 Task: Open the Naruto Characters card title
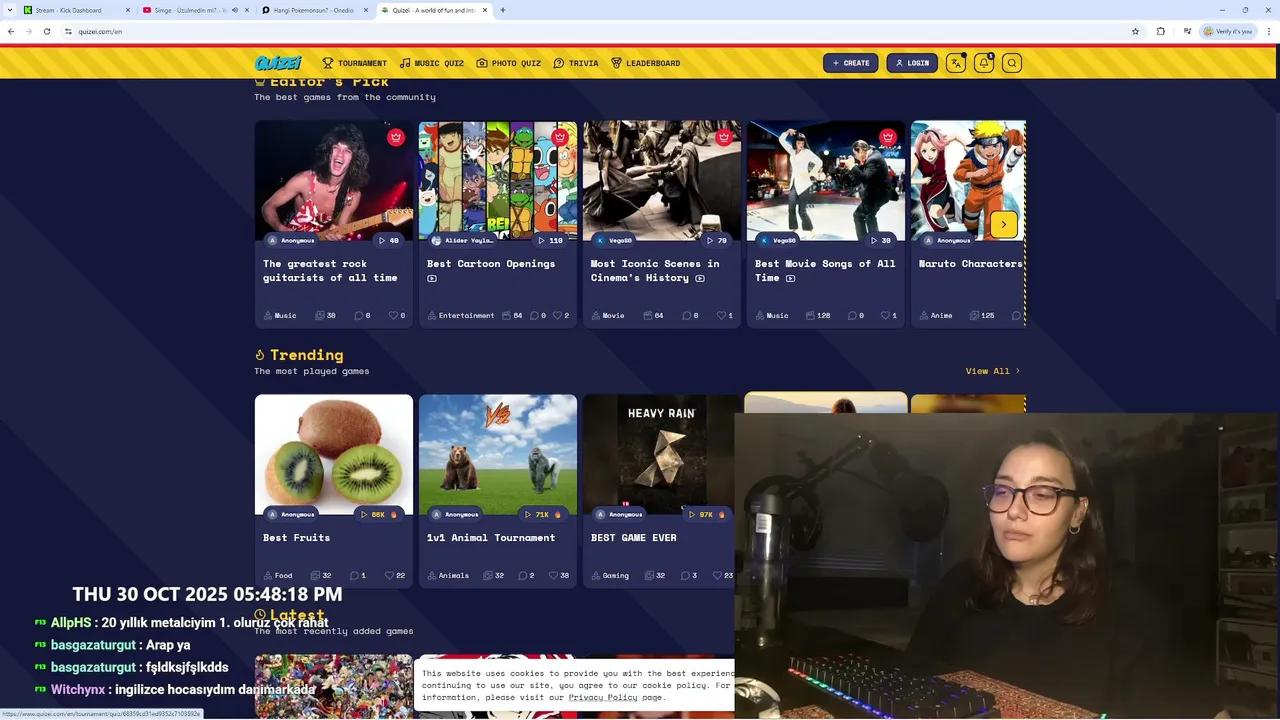(971, 264)
